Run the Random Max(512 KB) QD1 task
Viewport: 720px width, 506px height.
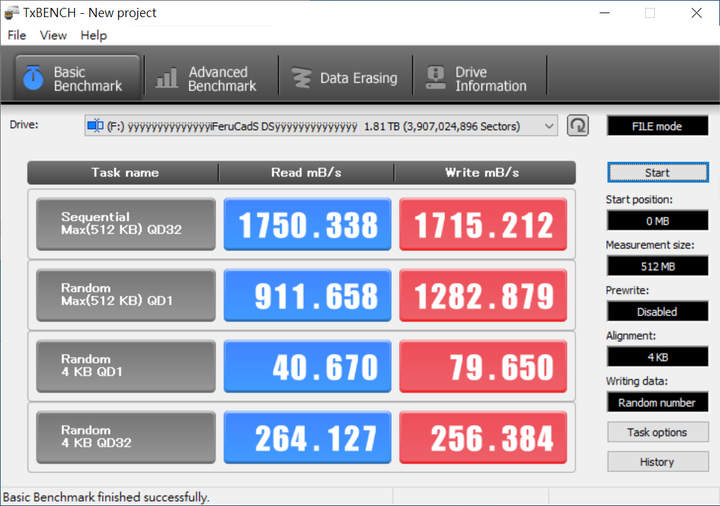[126, 295]
